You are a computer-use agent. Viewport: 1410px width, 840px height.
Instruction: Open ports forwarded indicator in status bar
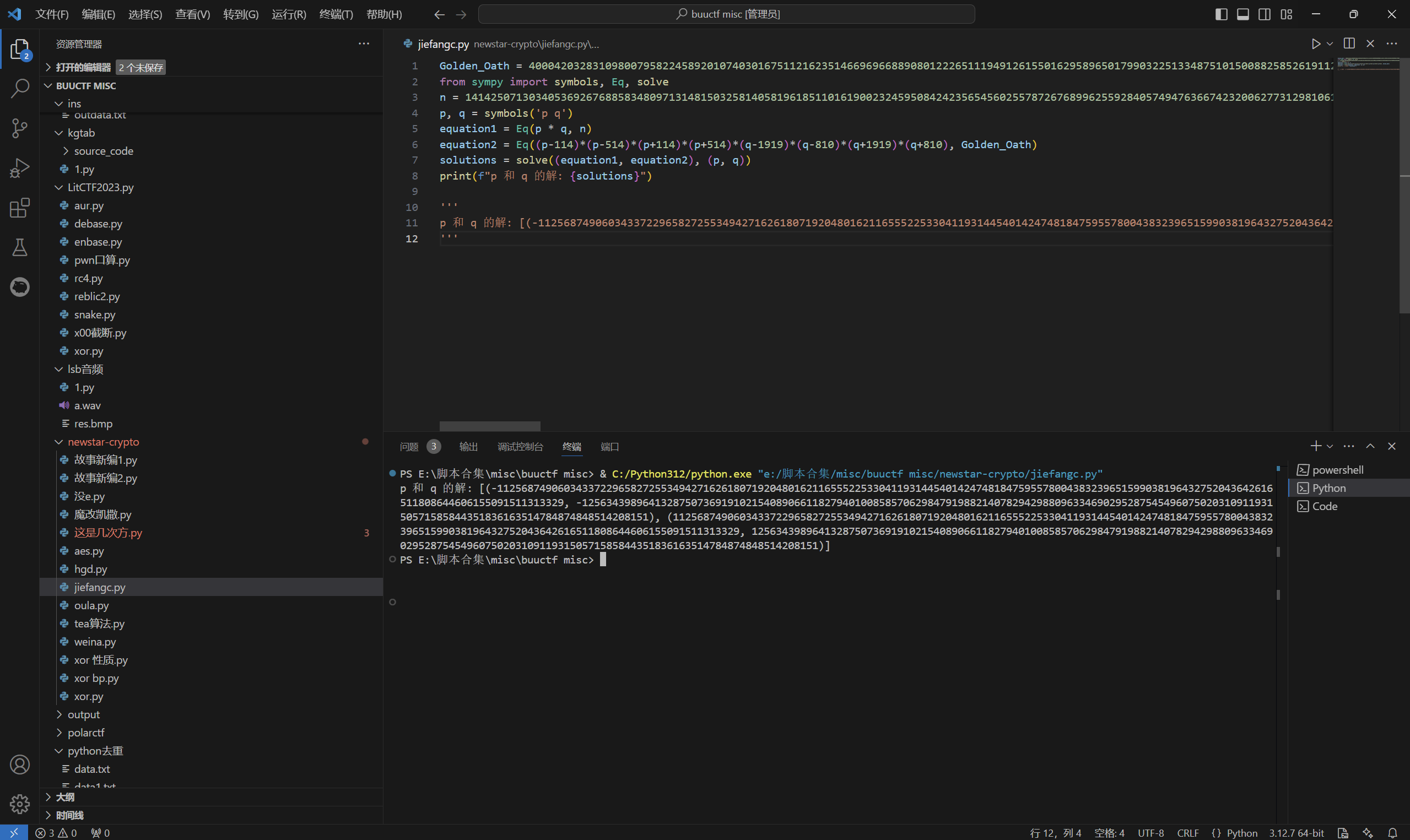(101, 833)
